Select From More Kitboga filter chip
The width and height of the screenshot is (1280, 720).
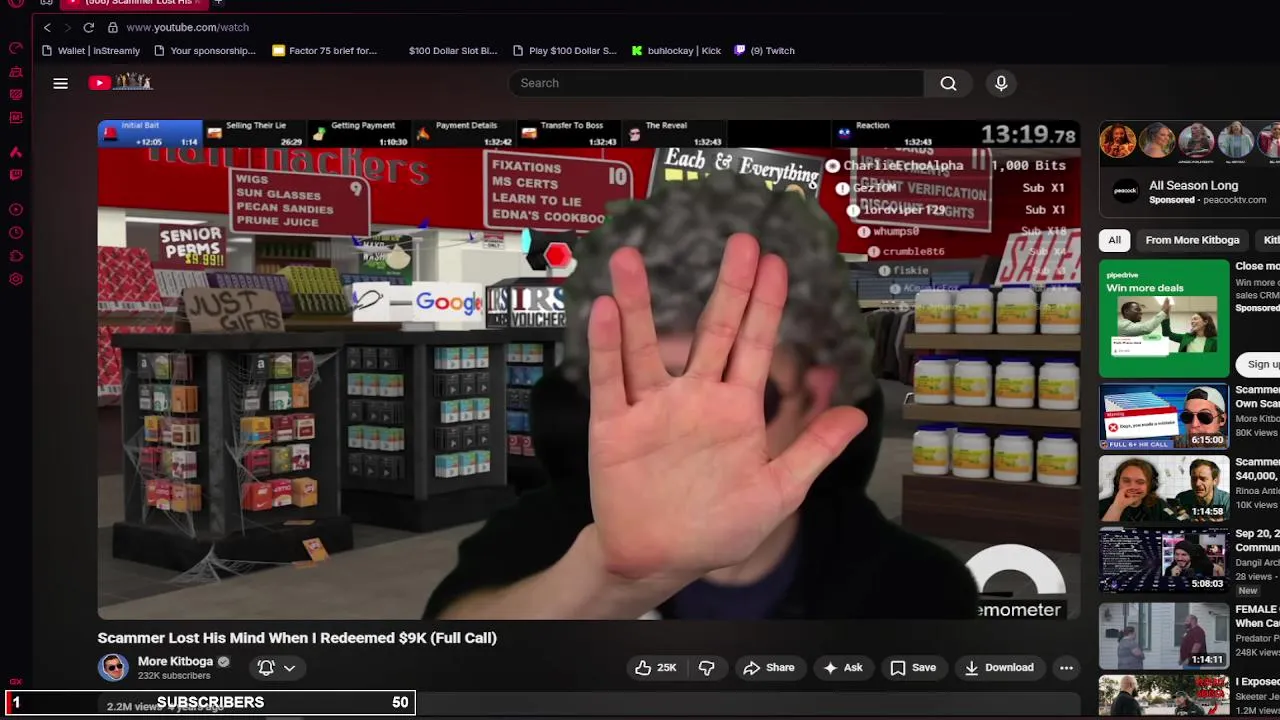click(x=1192, y=240)
